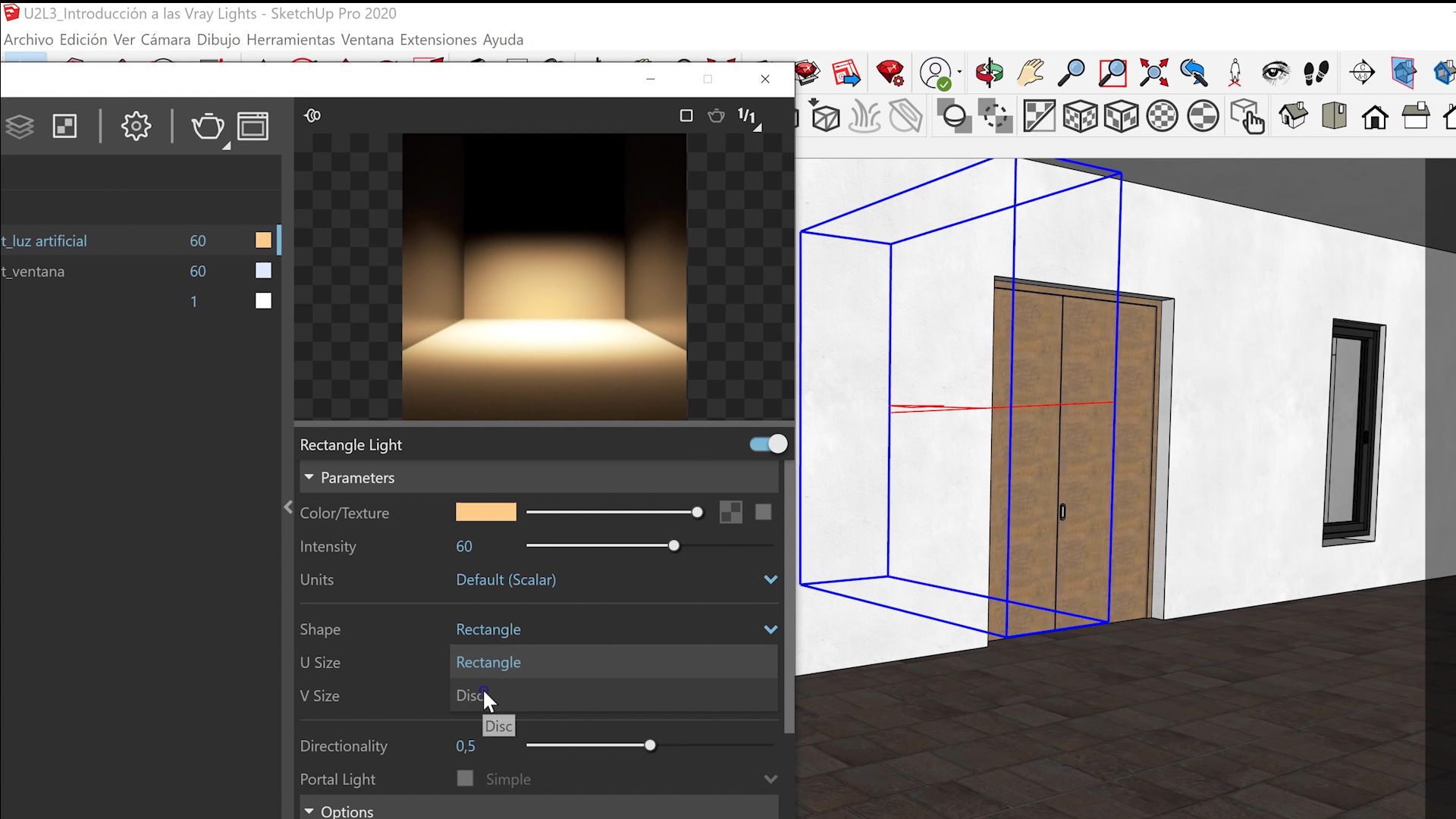
Task: Open V-Ray Settings gear tab
Action: [136, 126]
